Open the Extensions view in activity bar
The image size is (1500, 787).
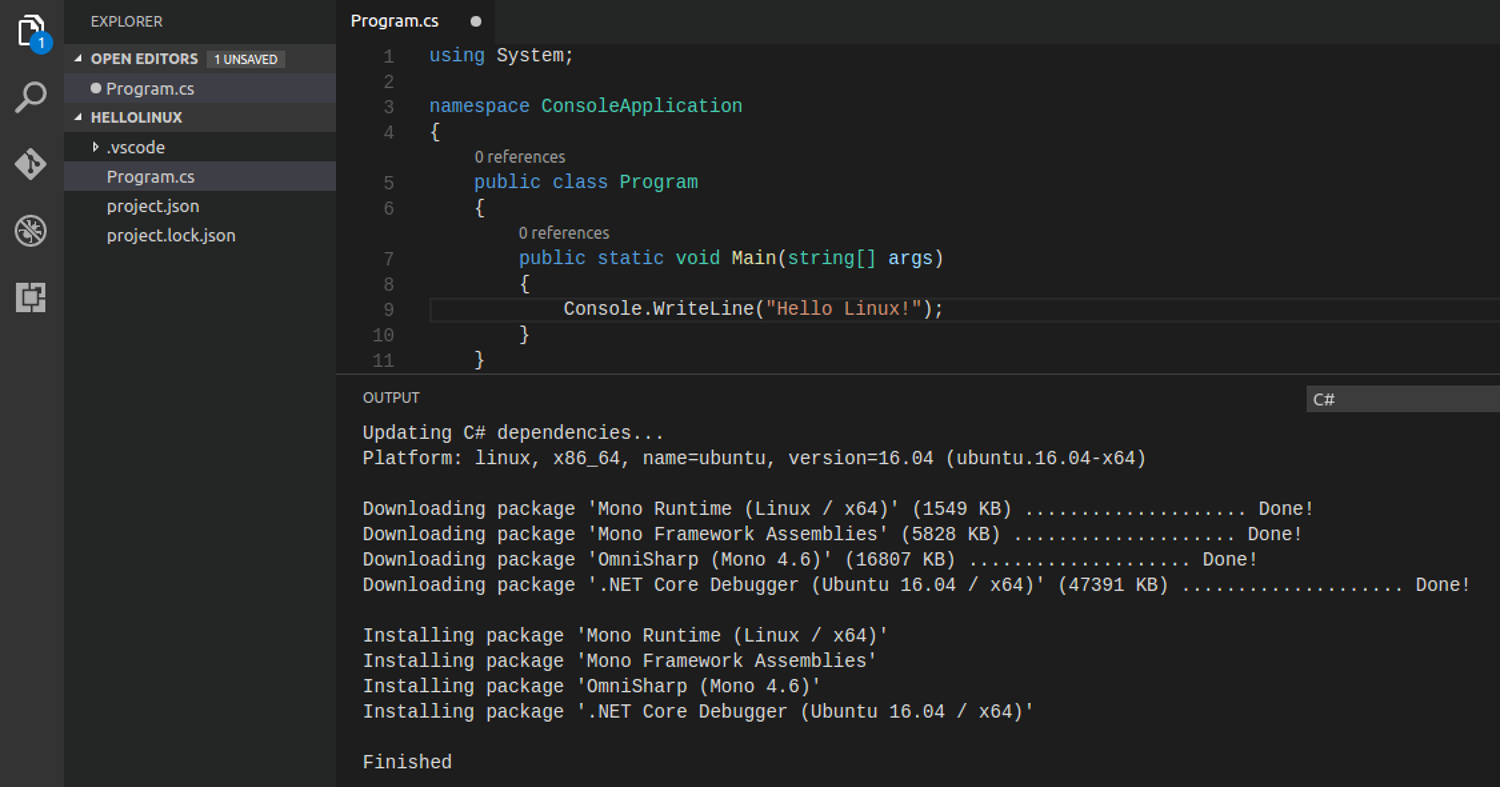31,297
